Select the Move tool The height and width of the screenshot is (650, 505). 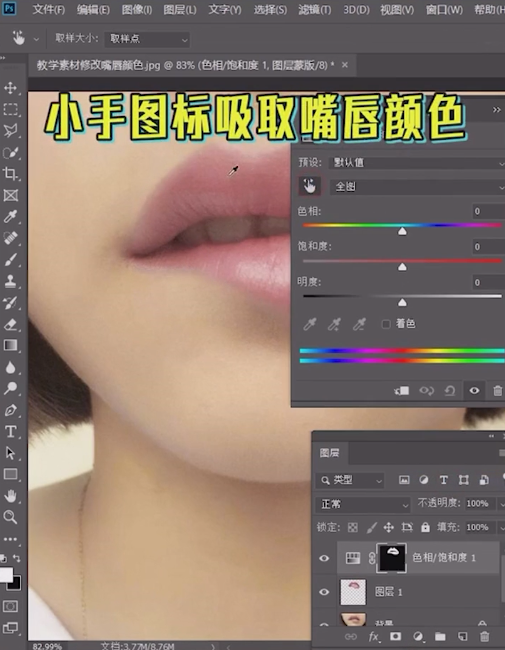(10, 88)
